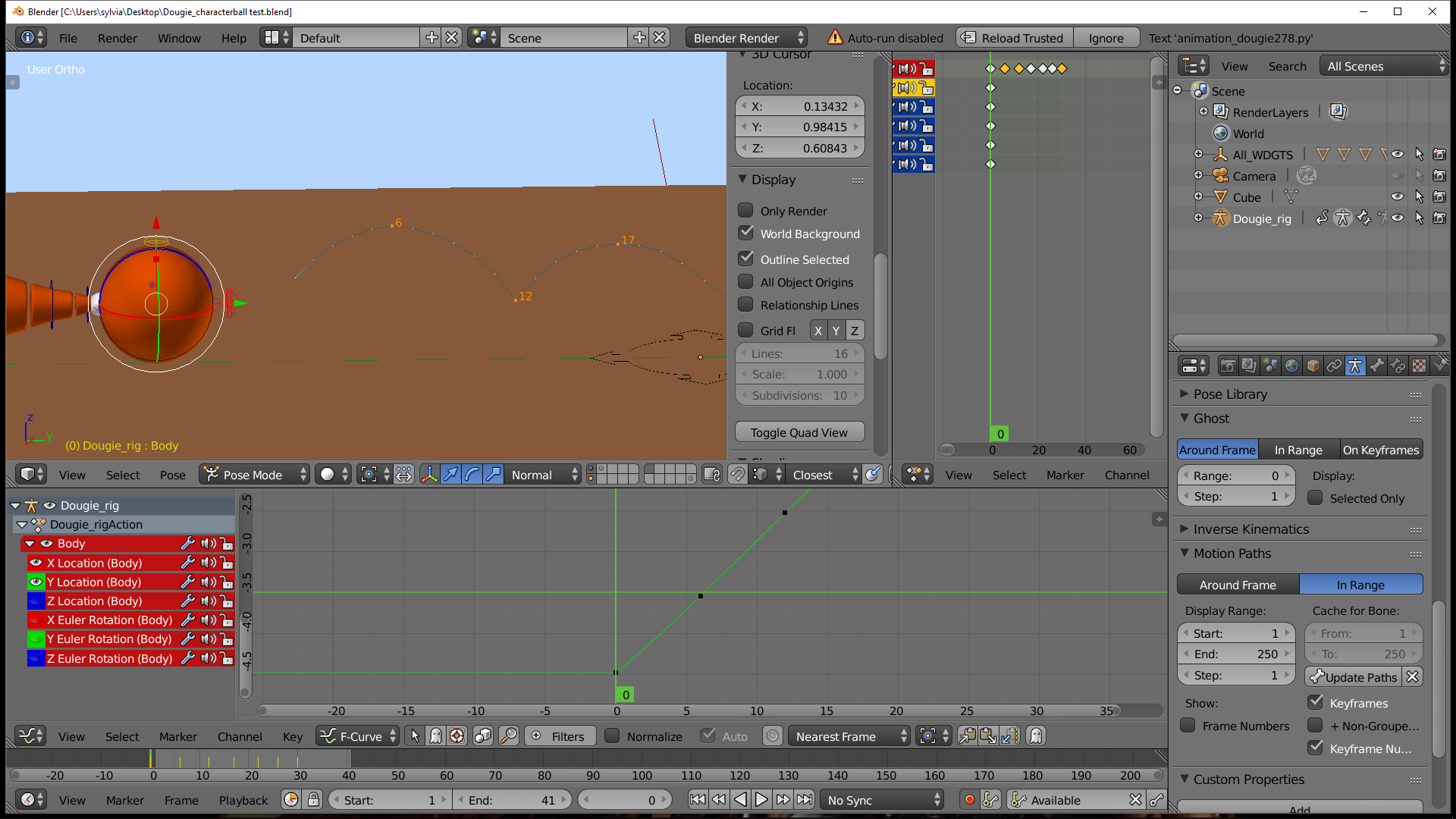Uncheck World Background option
Viewport: 1456px width, 819px height.
tap(746, 234)
